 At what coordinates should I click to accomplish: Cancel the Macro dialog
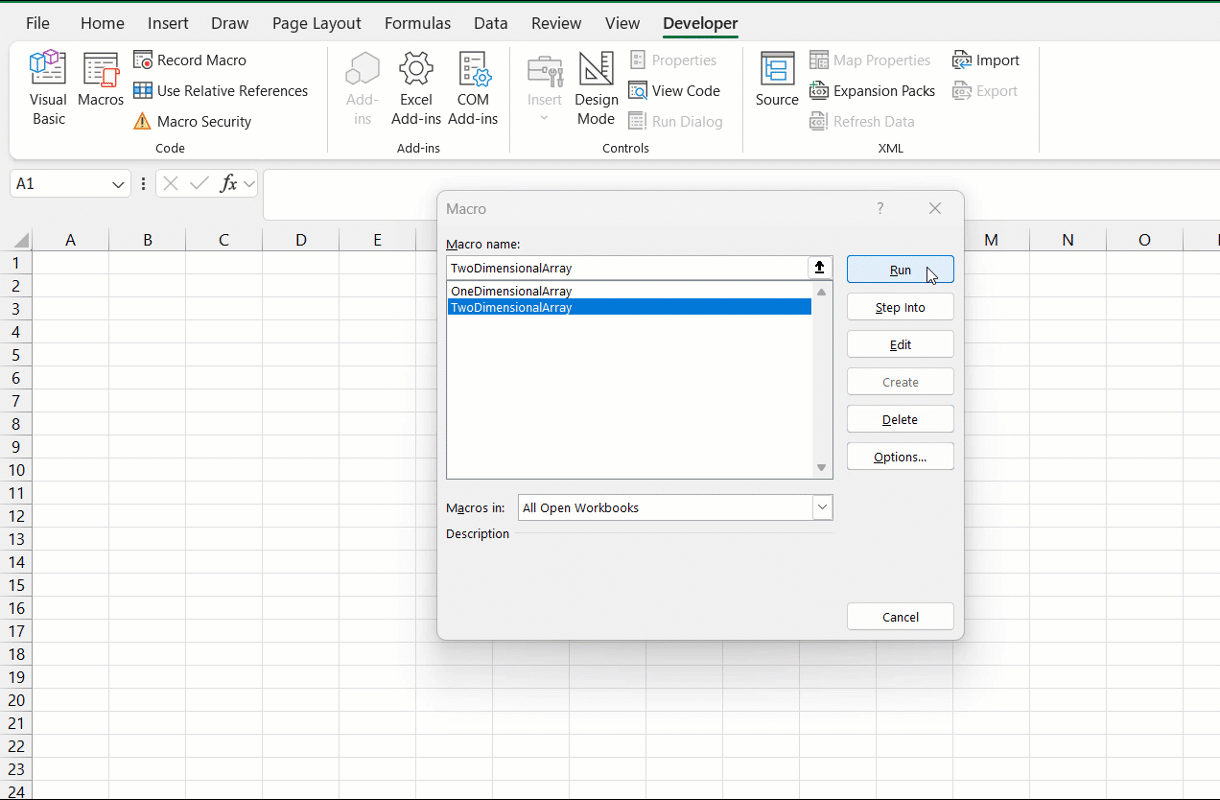(900, 617)
